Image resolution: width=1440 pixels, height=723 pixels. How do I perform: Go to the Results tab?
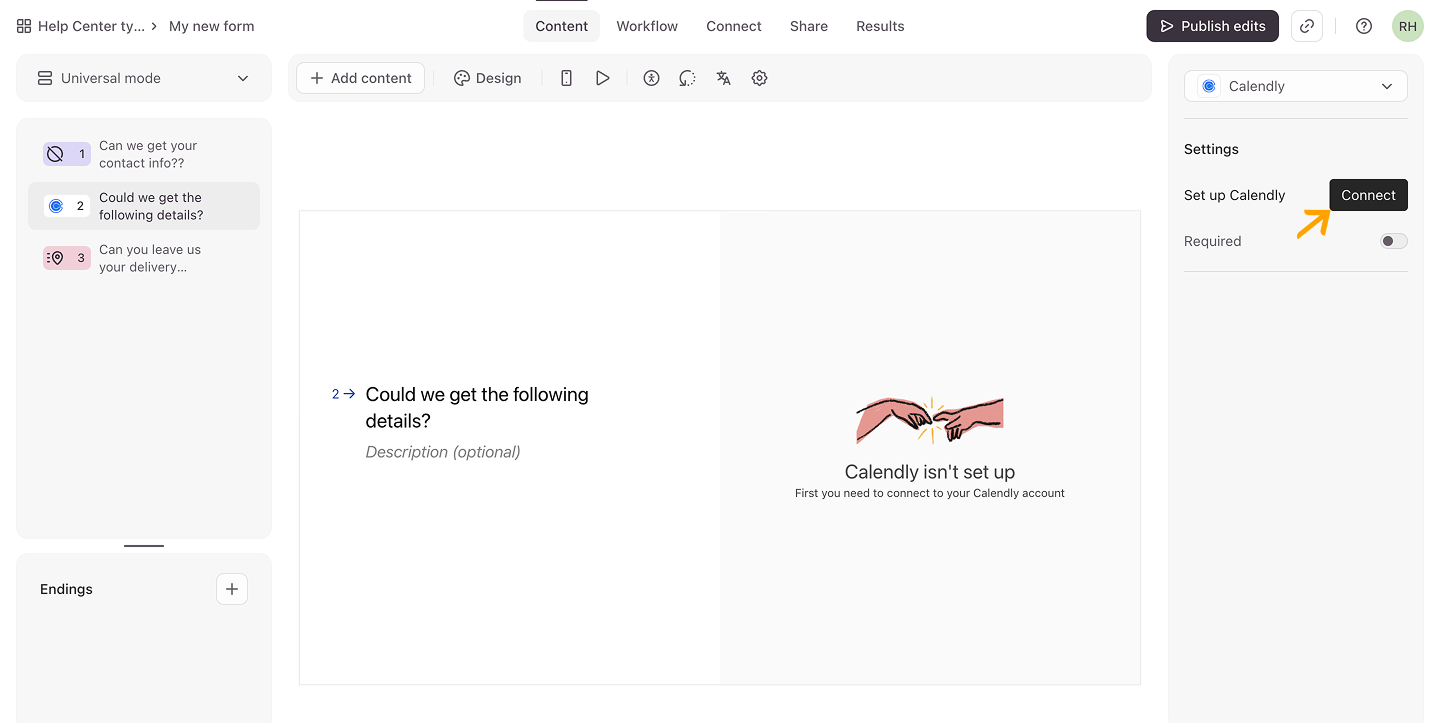pyautogui.click(x=880, y=26)
